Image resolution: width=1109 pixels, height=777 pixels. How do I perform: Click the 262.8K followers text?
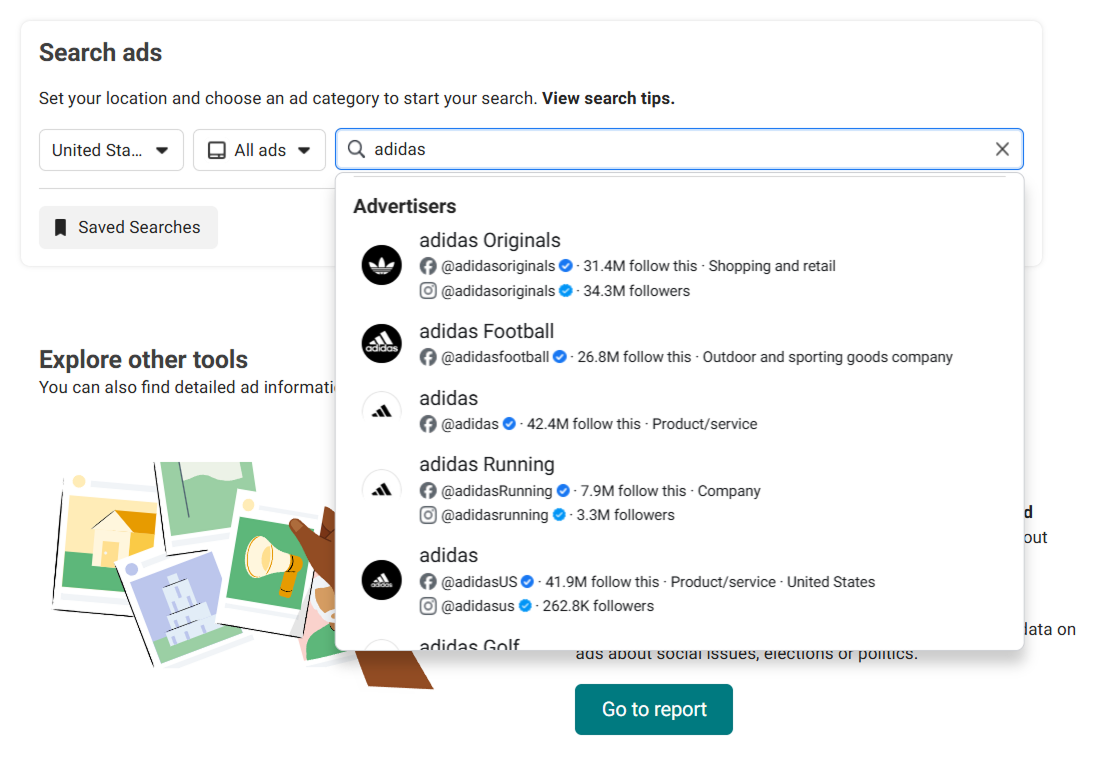[598, 606]
